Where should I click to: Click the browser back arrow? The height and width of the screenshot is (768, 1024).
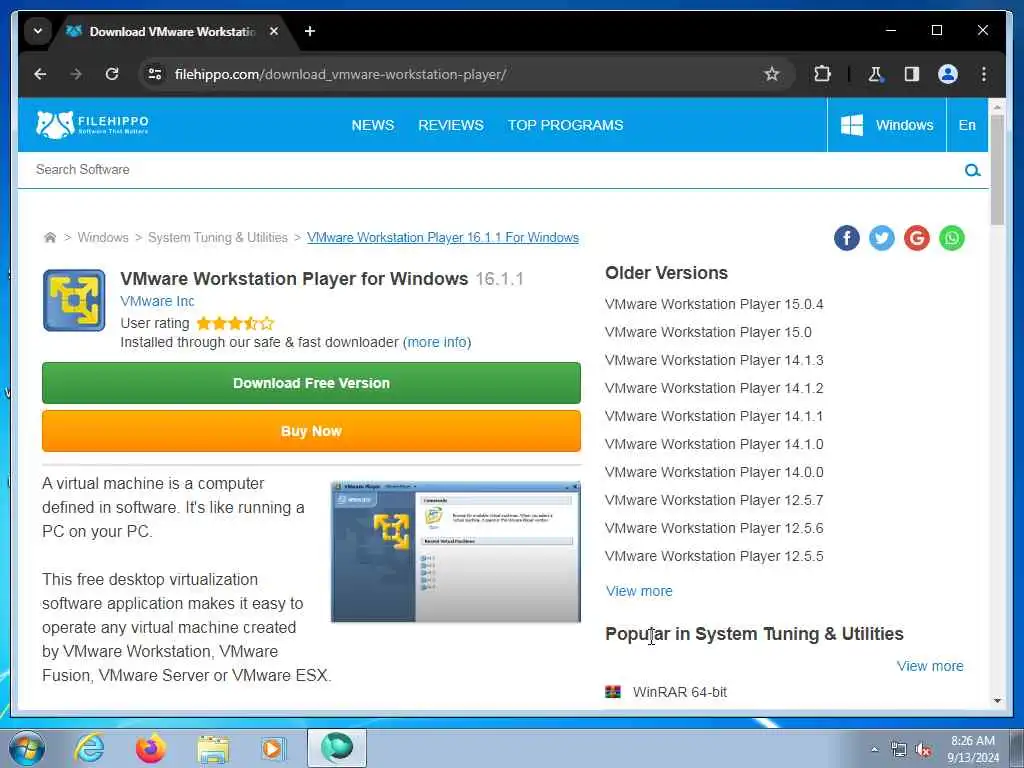click(x=40, y=74)
